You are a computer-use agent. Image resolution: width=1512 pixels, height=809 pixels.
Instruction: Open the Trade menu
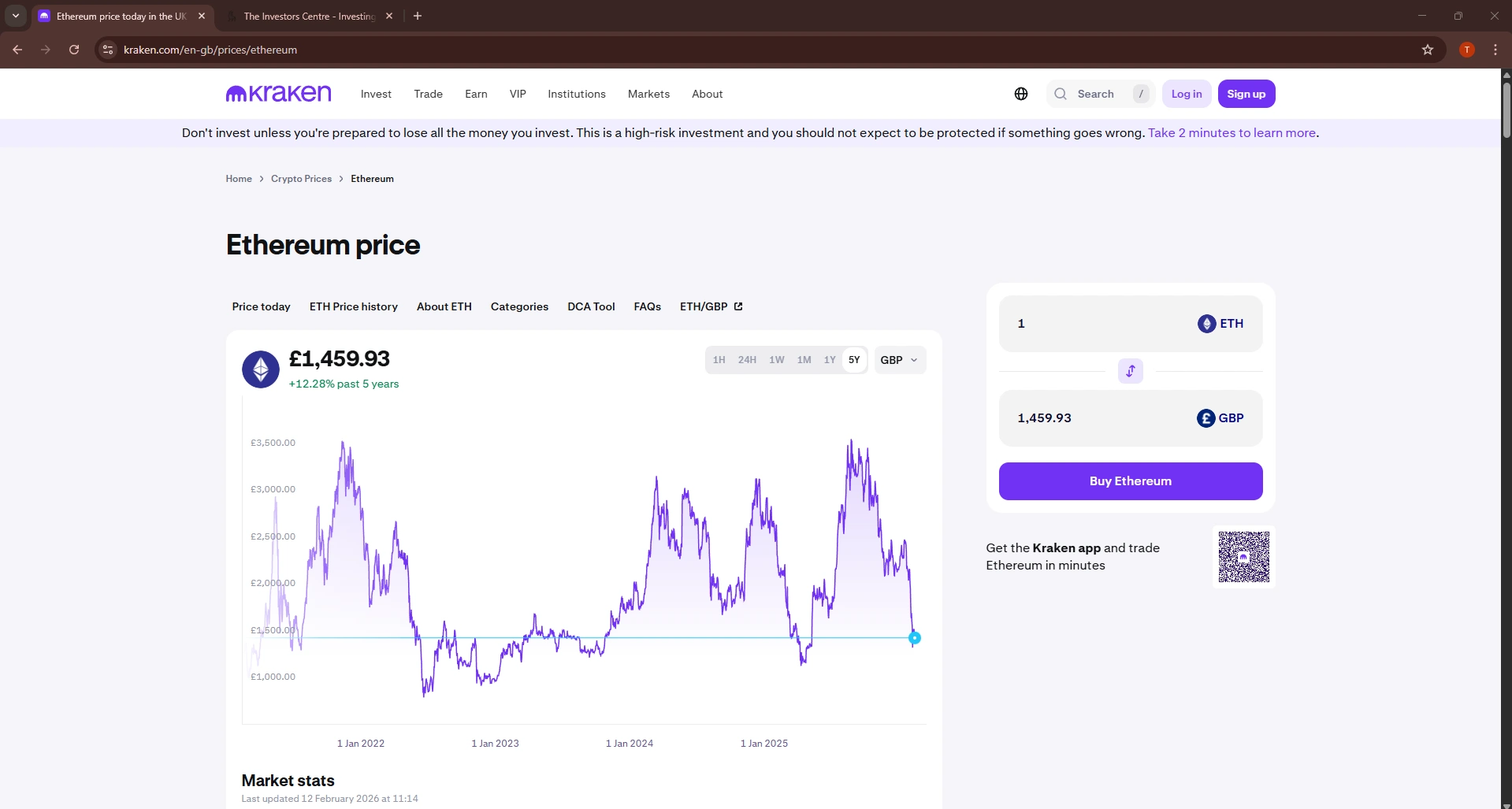tap(429, 94)
